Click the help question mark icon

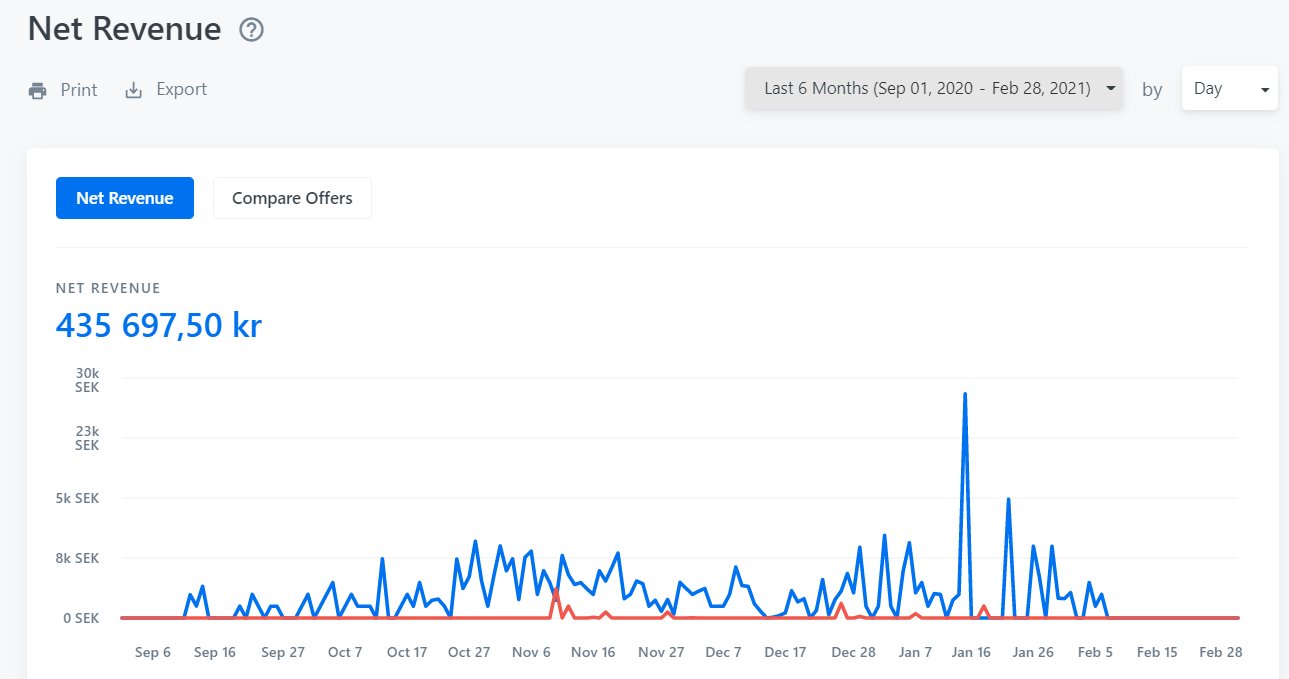[x=251, y=30]
